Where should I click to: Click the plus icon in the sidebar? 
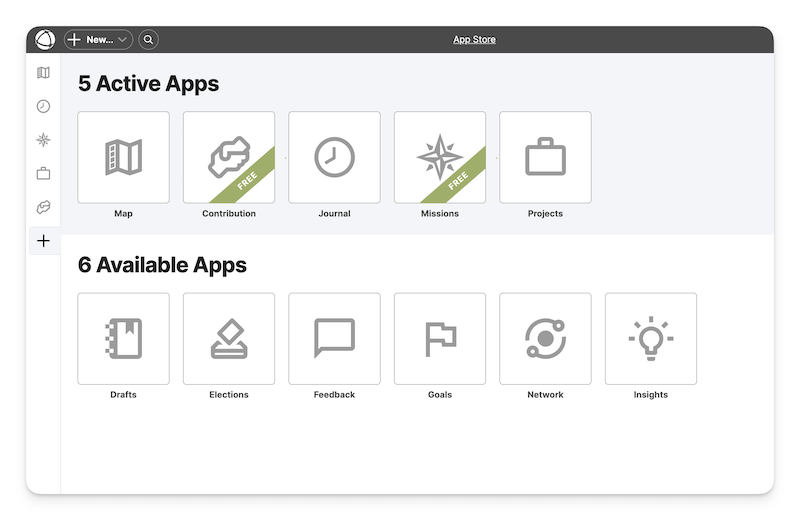(43, 241)
